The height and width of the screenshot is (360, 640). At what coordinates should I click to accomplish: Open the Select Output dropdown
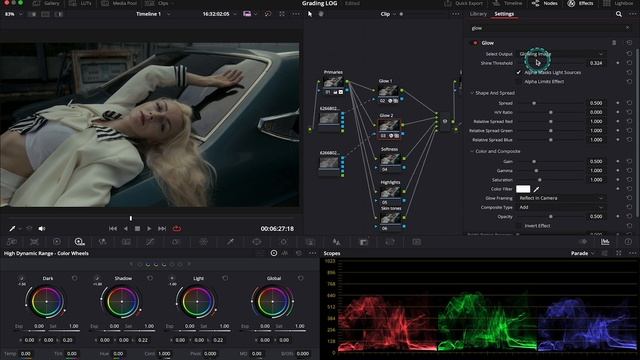[561, 54]
